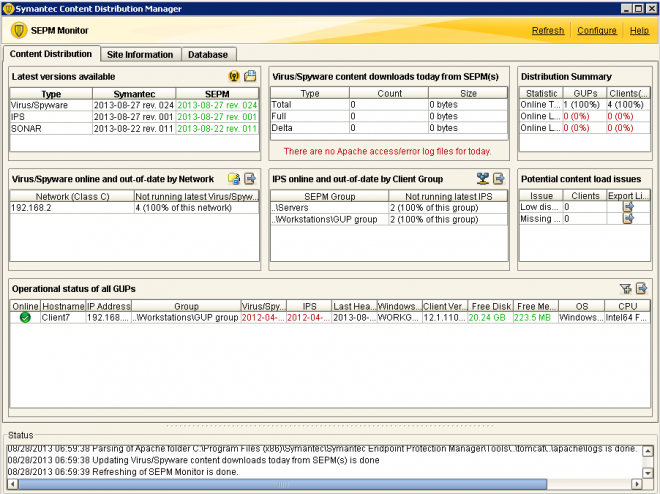Sort GUPs table by Free Disk column
Image resolution: width=660 pixels, height=494 pixels.
click(x=491, y=306)
